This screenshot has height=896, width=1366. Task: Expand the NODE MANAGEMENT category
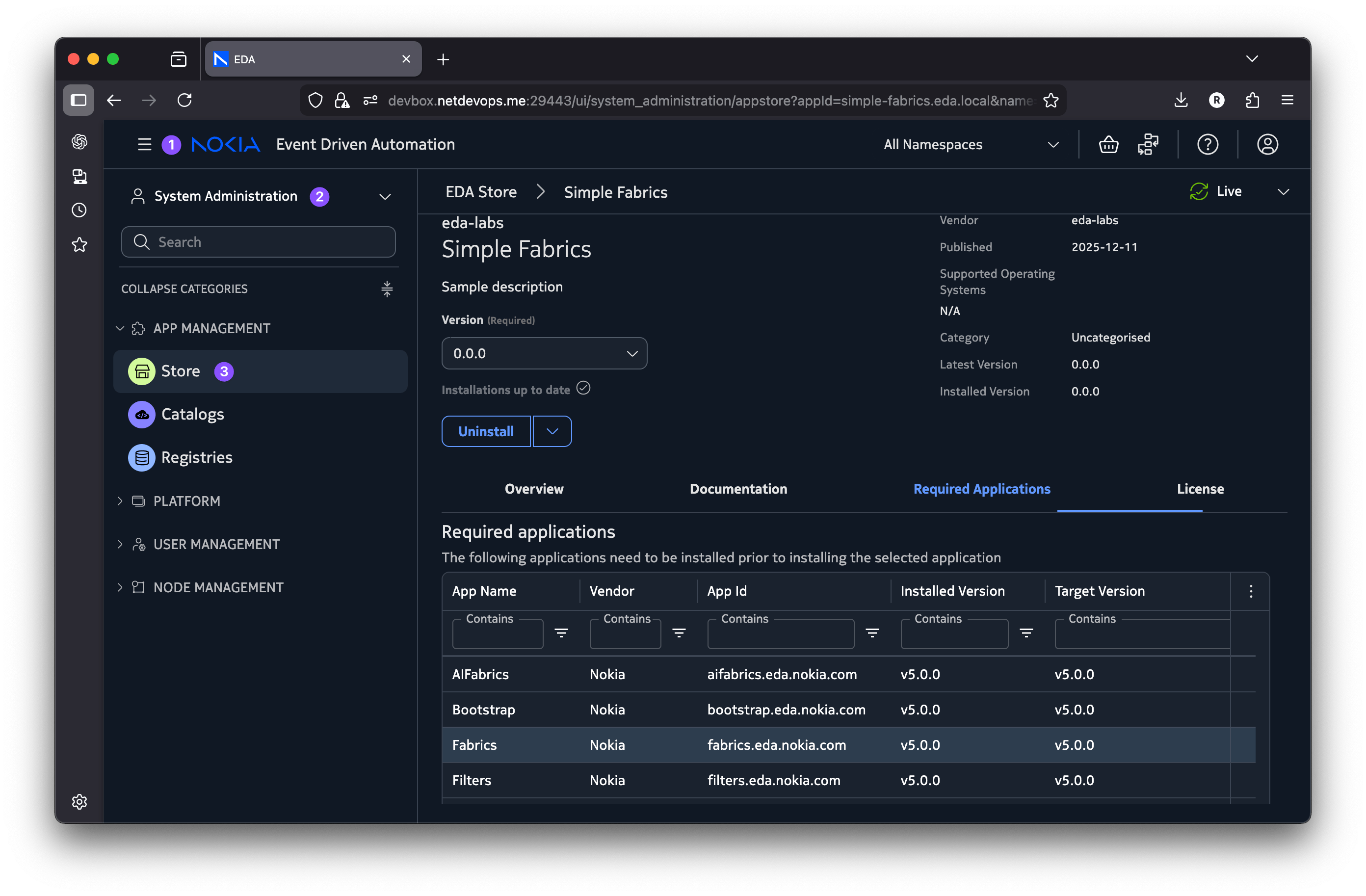coord(218,587)
